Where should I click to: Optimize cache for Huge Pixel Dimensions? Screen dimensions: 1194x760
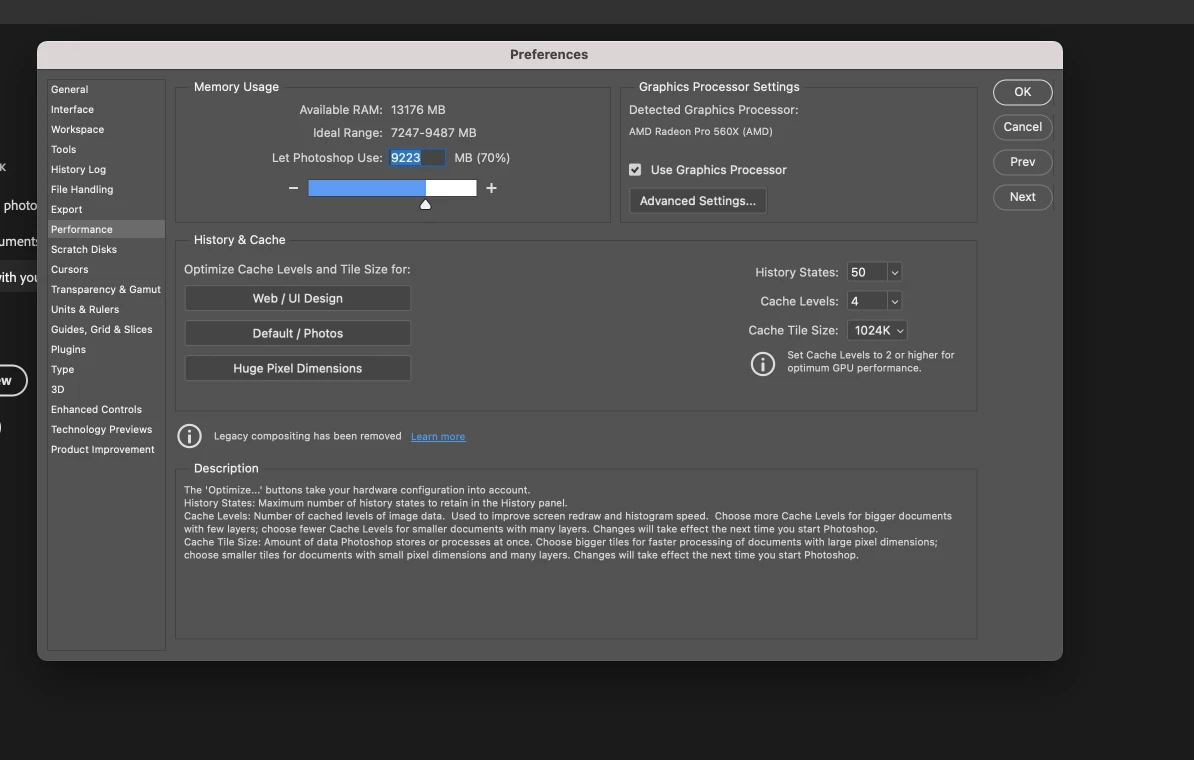pyautogui.click(x=298, y=369)
